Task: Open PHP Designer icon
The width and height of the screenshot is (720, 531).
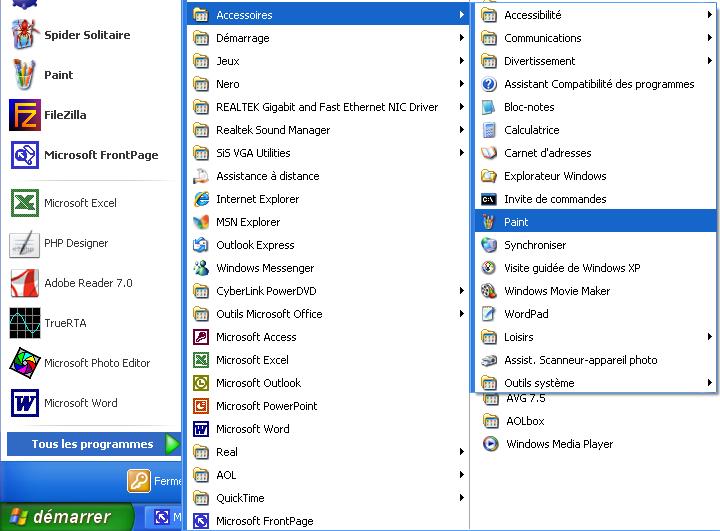Action: tap(25, 243)
